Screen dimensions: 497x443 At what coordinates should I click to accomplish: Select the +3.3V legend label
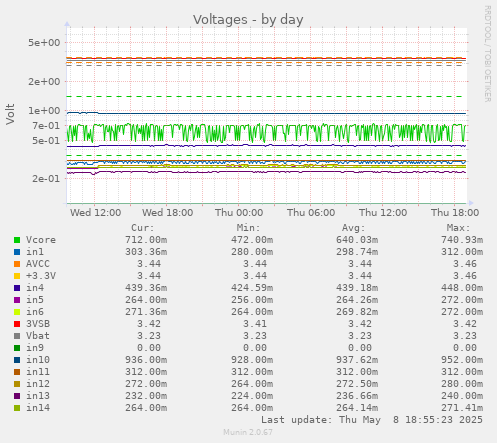pos(41,276)
